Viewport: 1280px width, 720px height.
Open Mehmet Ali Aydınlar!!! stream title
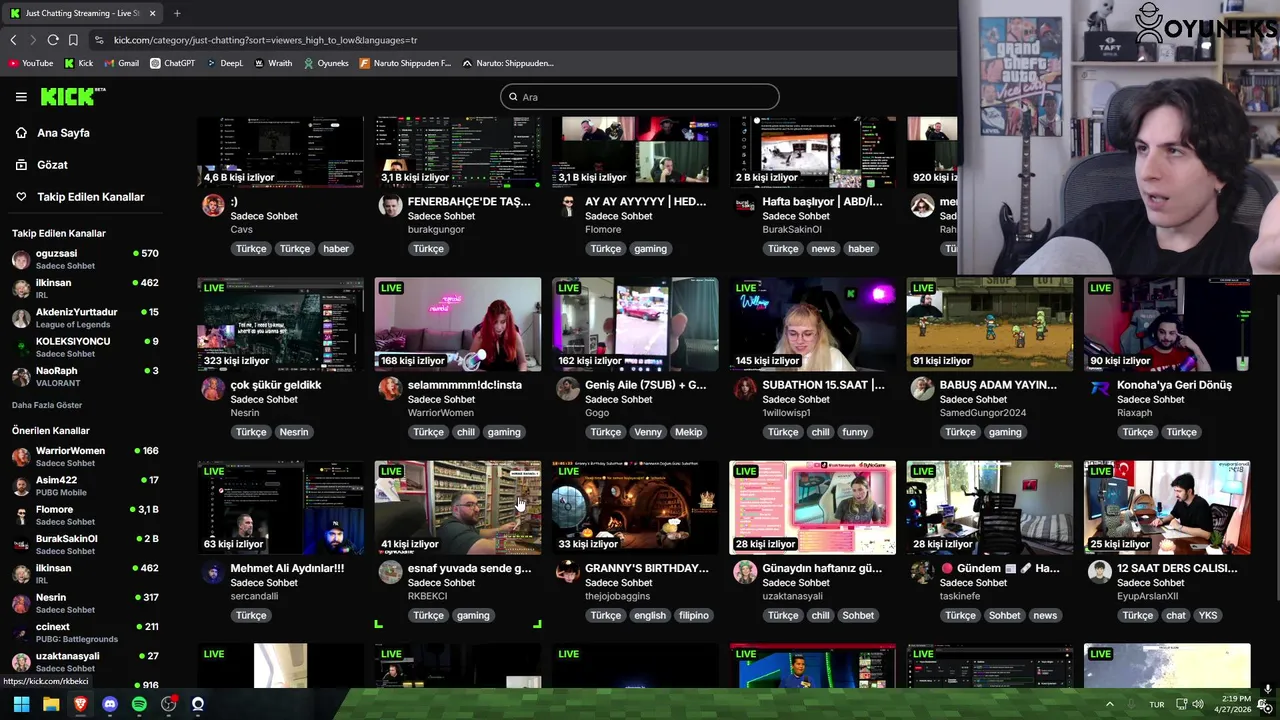tap(287, 568)
